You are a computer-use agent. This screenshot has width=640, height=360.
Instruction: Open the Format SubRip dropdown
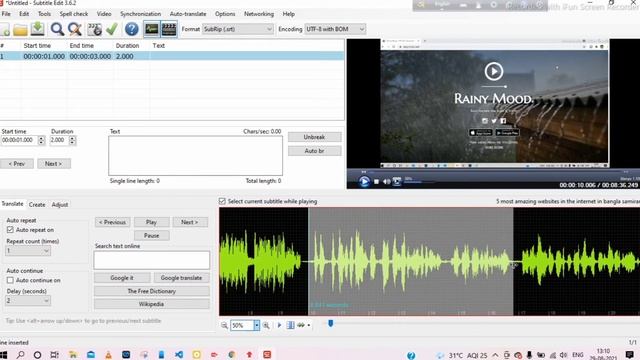pyautogui.click(x=238, y=29)
